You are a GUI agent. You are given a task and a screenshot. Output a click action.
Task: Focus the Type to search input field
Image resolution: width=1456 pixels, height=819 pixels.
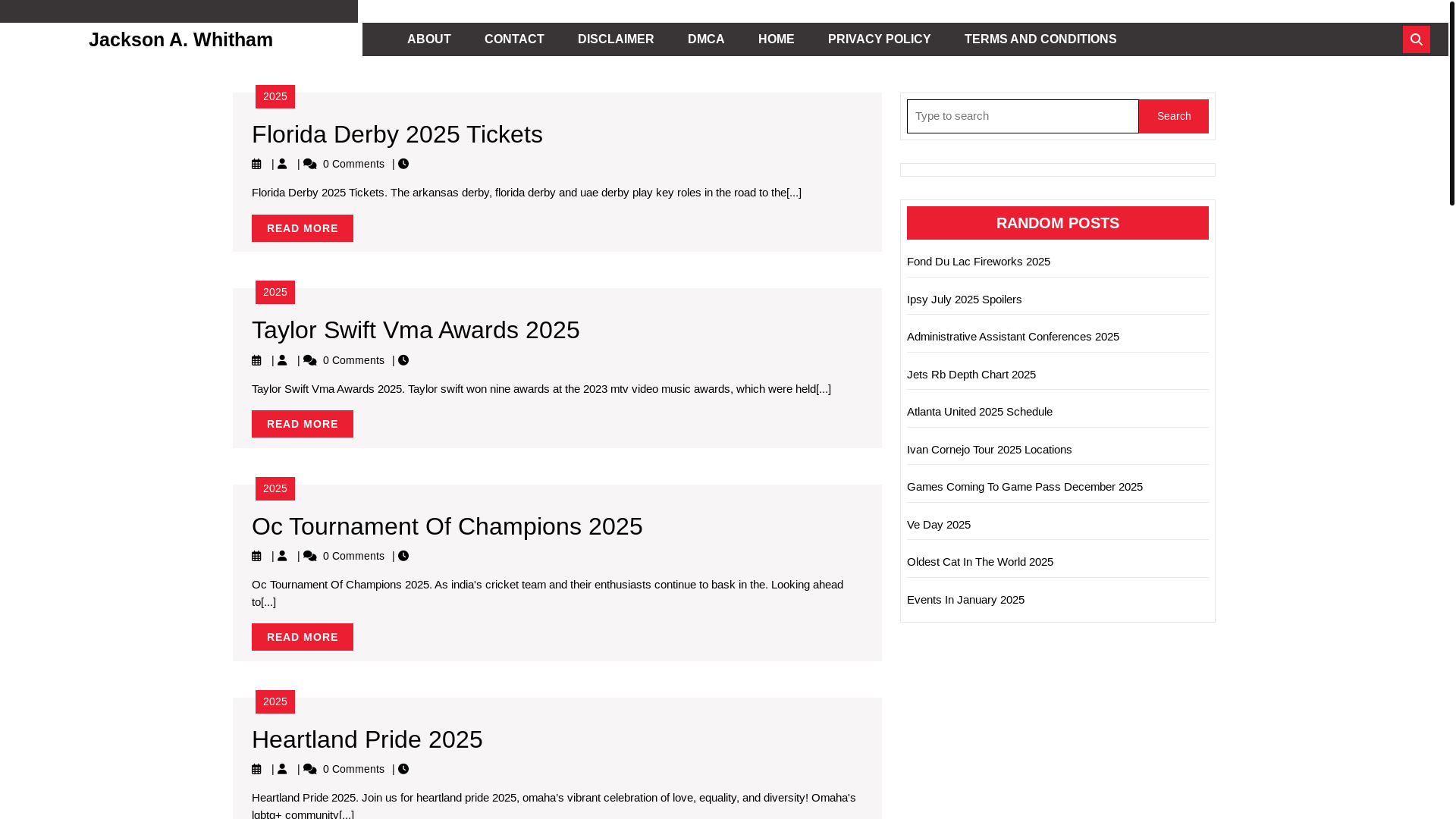point(1022,116)
